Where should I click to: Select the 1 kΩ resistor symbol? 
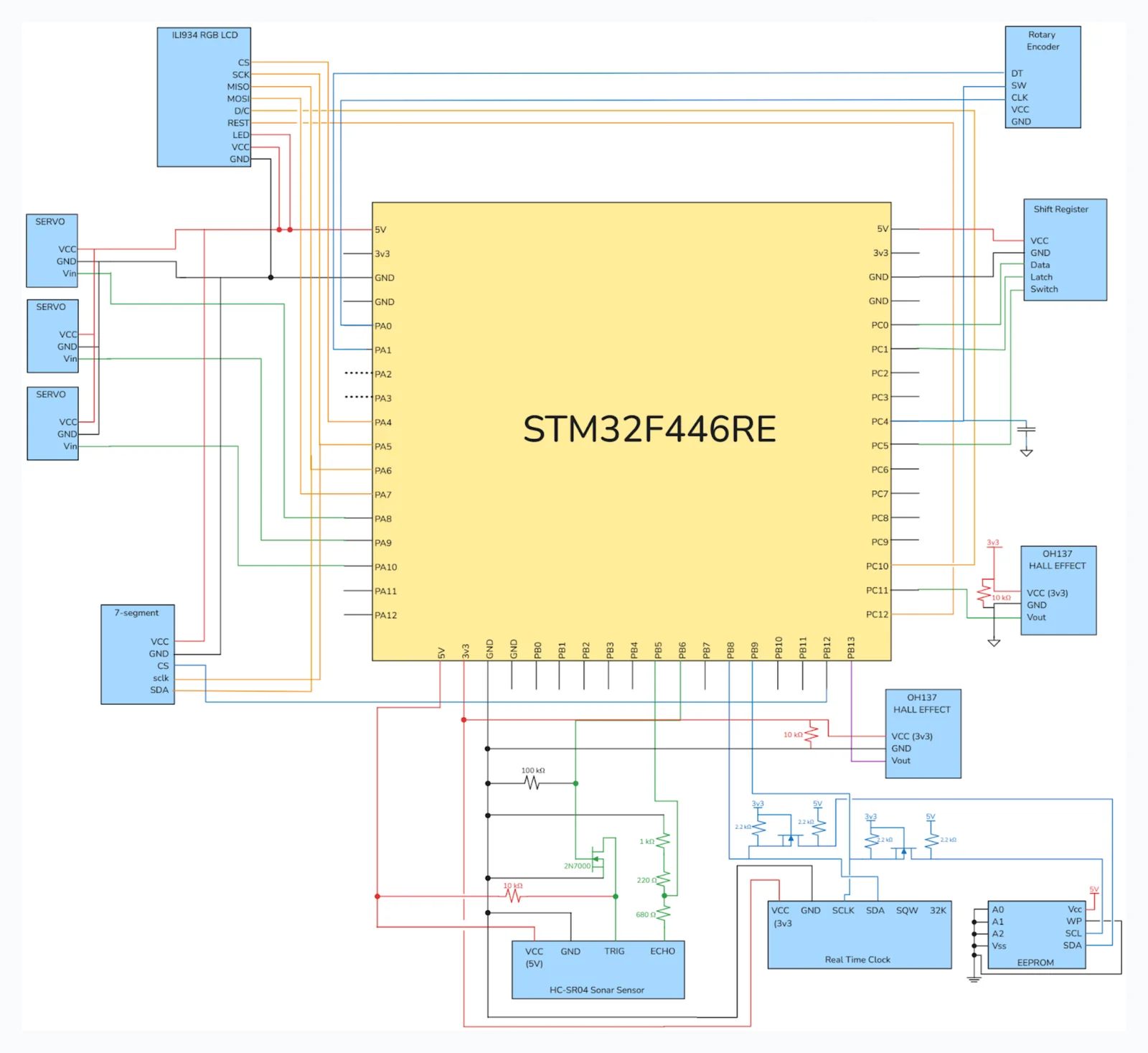[x=664, y=840]
